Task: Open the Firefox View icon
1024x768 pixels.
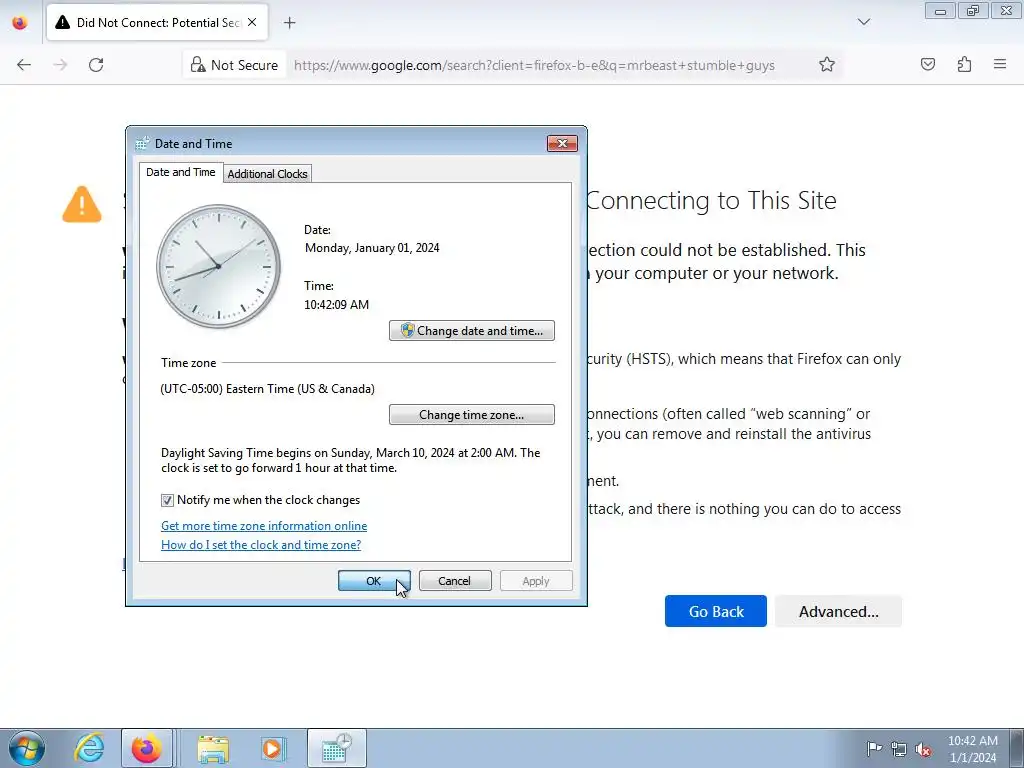Action: click(20, 22)
